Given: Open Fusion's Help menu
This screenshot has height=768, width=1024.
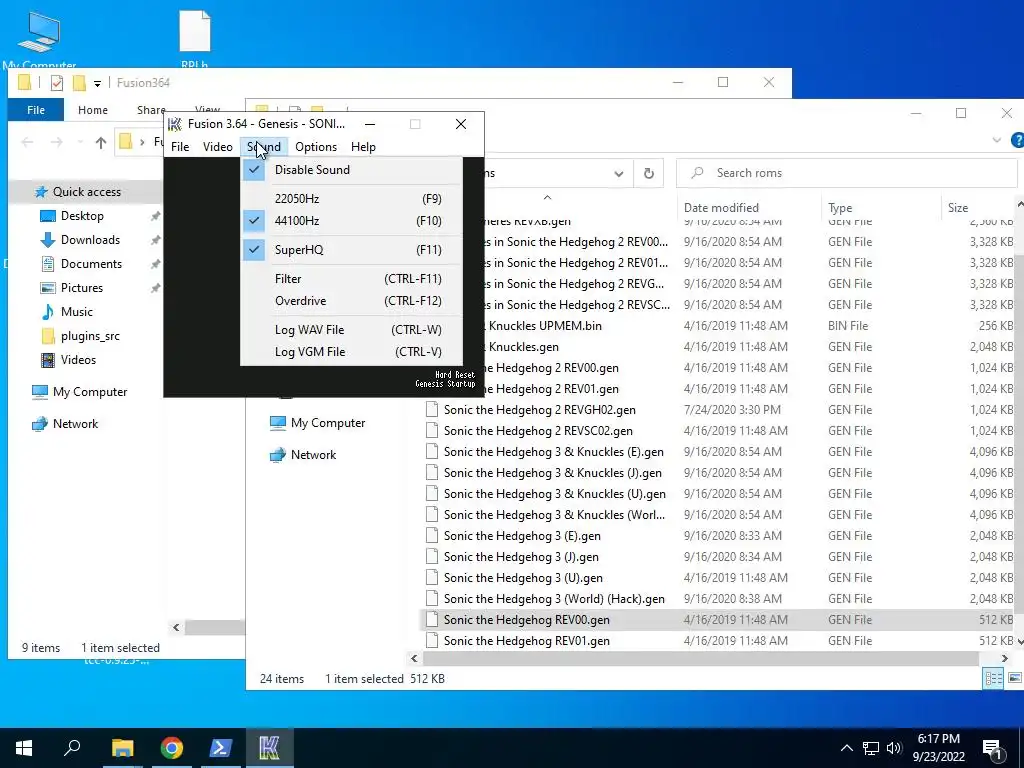Looking at the screenshot, I should [363, 147].
